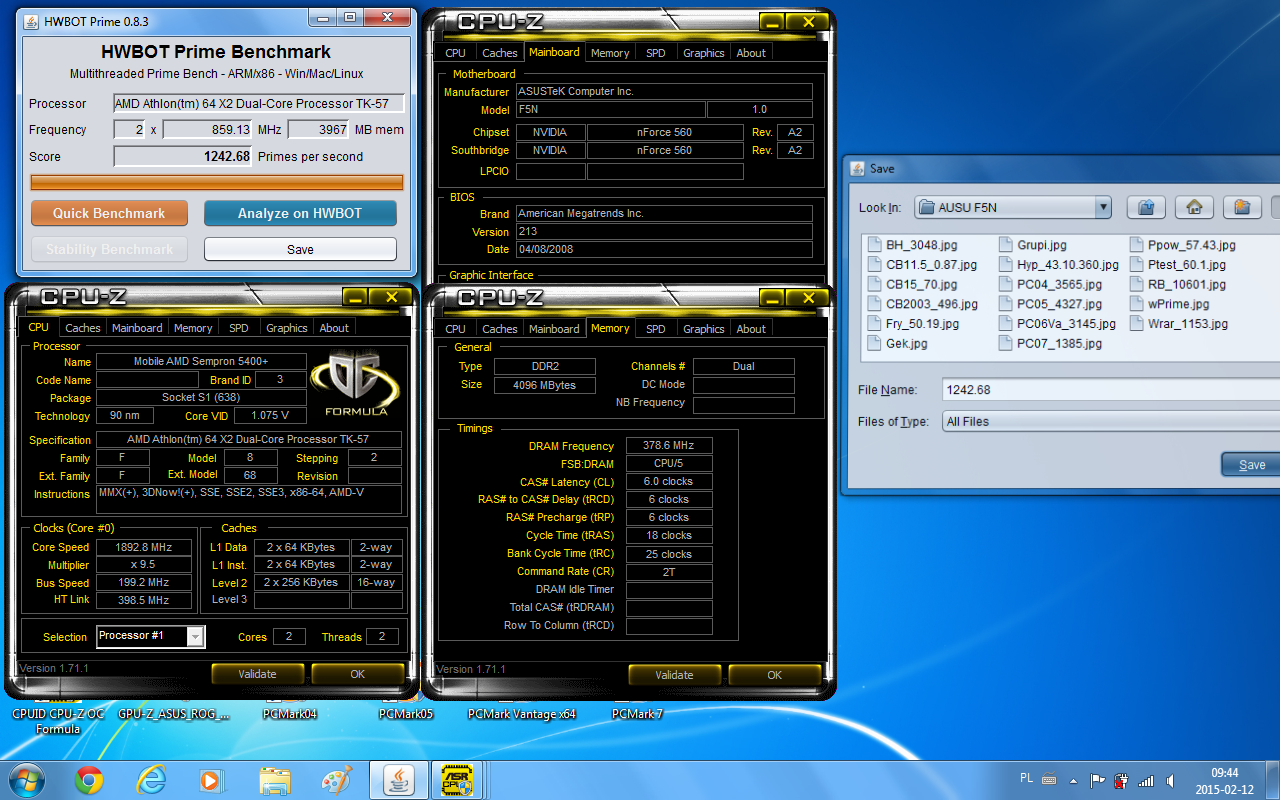Click OK in the CPU-Z Memory window
Screen dimensions: 1280x800
pyautogui.click(x=774, y=675)
